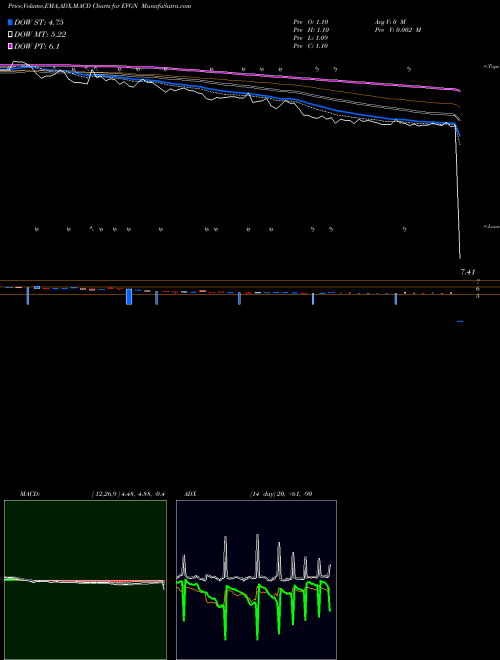Screen dimensions: 500x660
Task: Click the ADX (14 day) values text
Action: [x=281, y=494]
